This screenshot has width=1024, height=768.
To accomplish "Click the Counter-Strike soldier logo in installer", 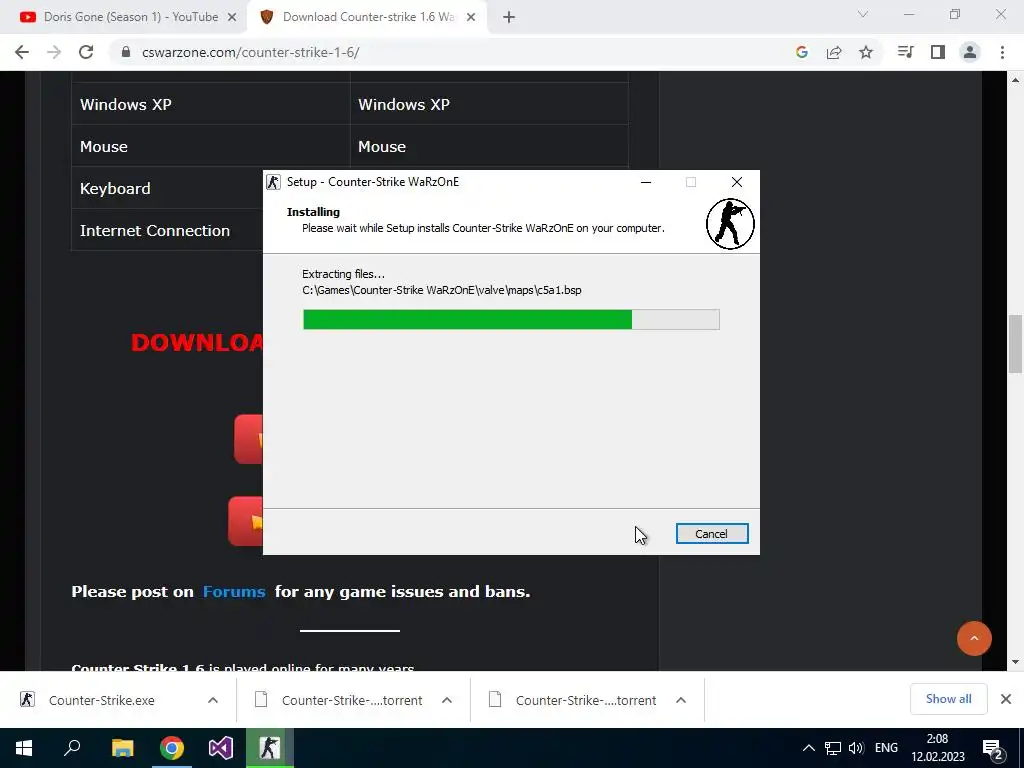I will coord(730,223).
